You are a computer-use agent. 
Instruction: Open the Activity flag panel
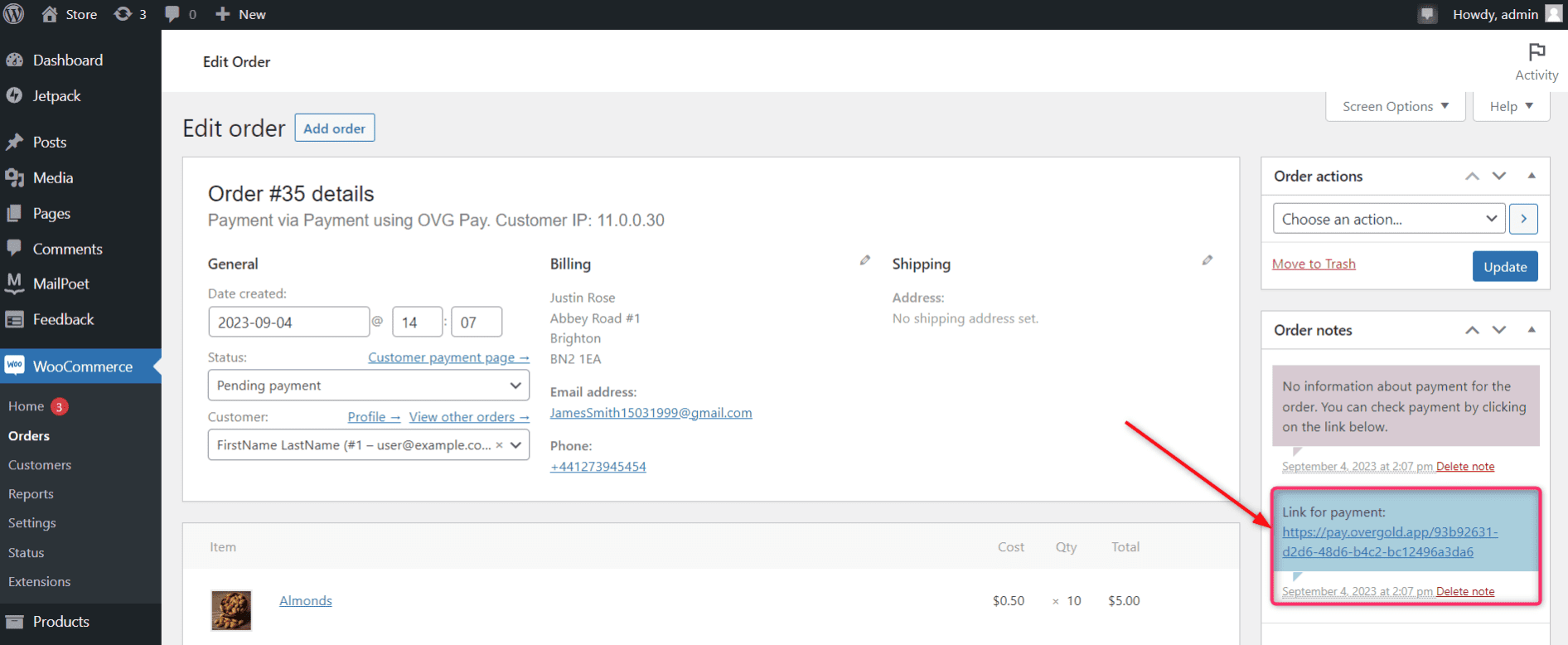tap(1537, 62)
